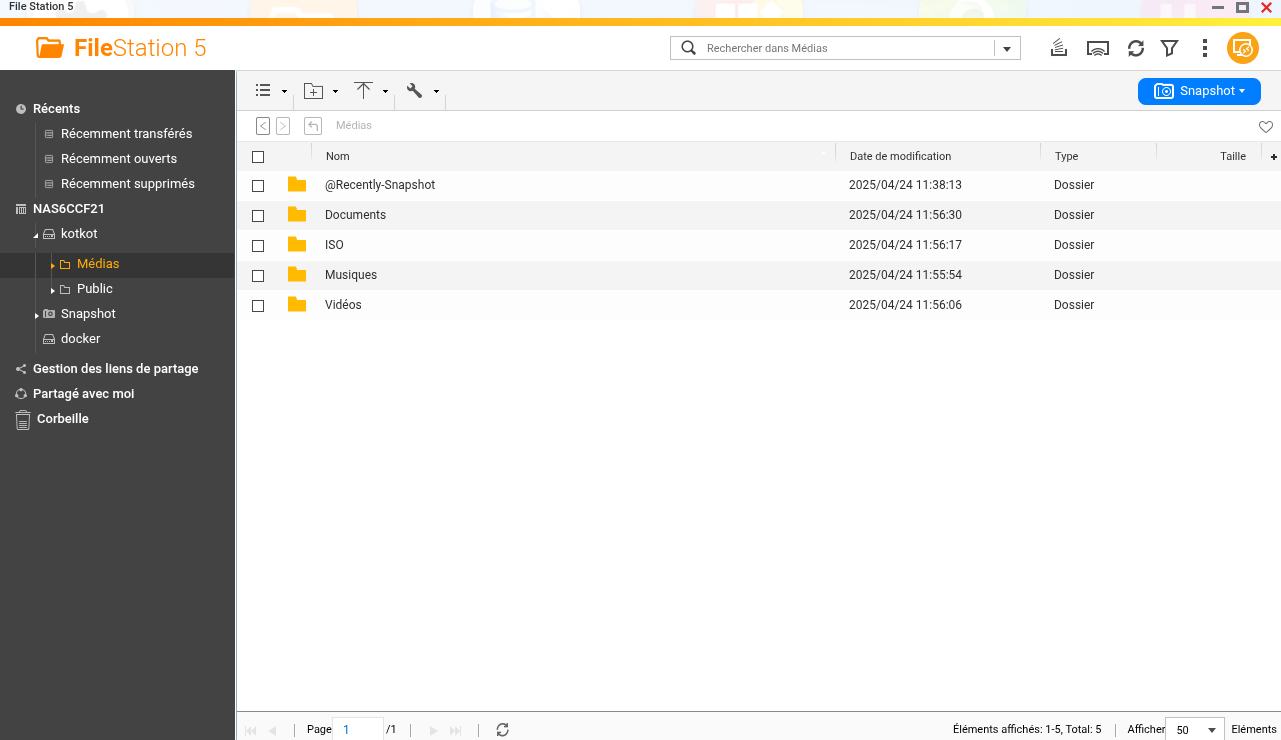The width and height of the screenshot is (1281, 740).
Task: Open the Snapshot dropdown button
Action: coord(1199,91)
